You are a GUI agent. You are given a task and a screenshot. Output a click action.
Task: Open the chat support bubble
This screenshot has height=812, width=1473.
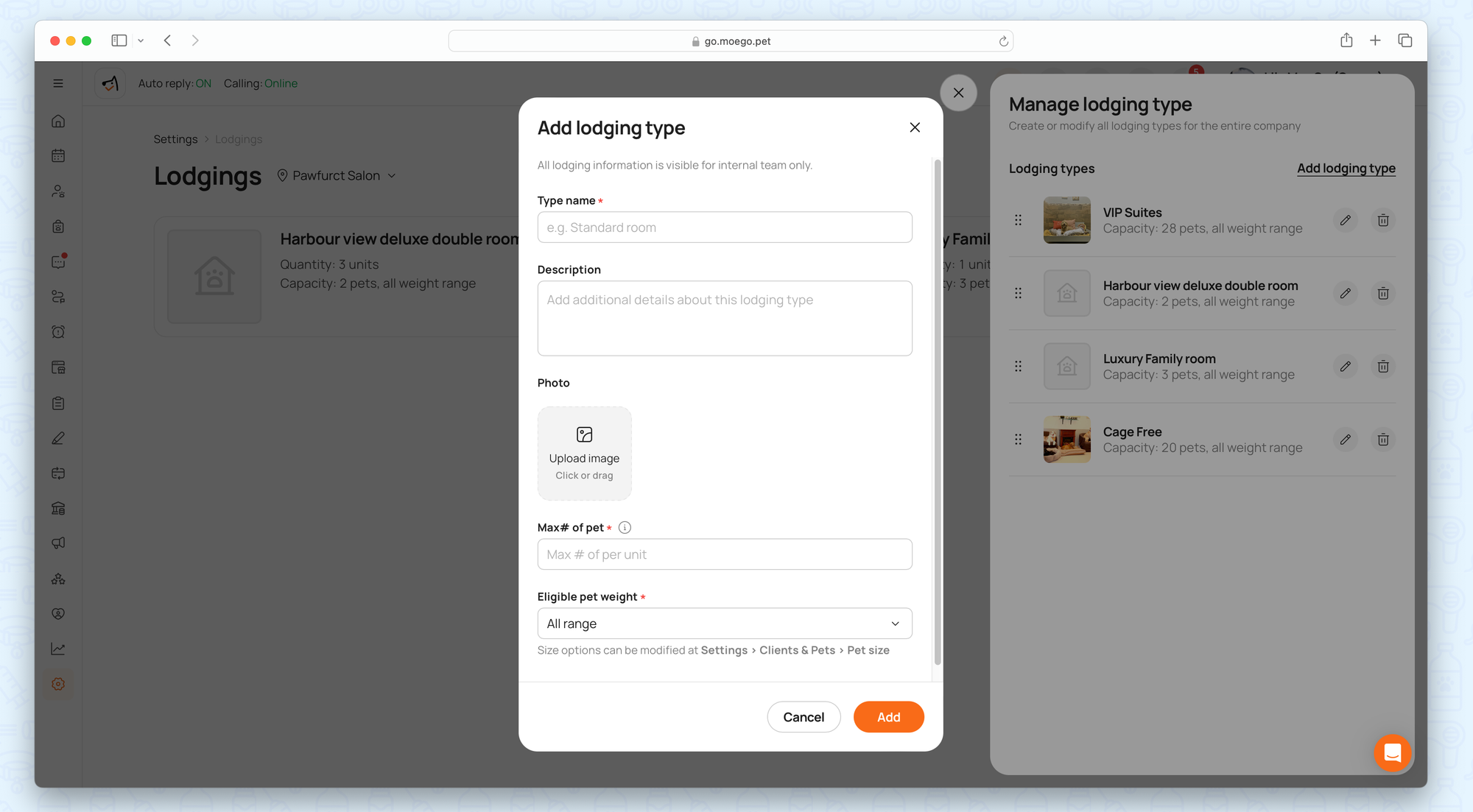pyautogui.click(x=1391, y=752)
